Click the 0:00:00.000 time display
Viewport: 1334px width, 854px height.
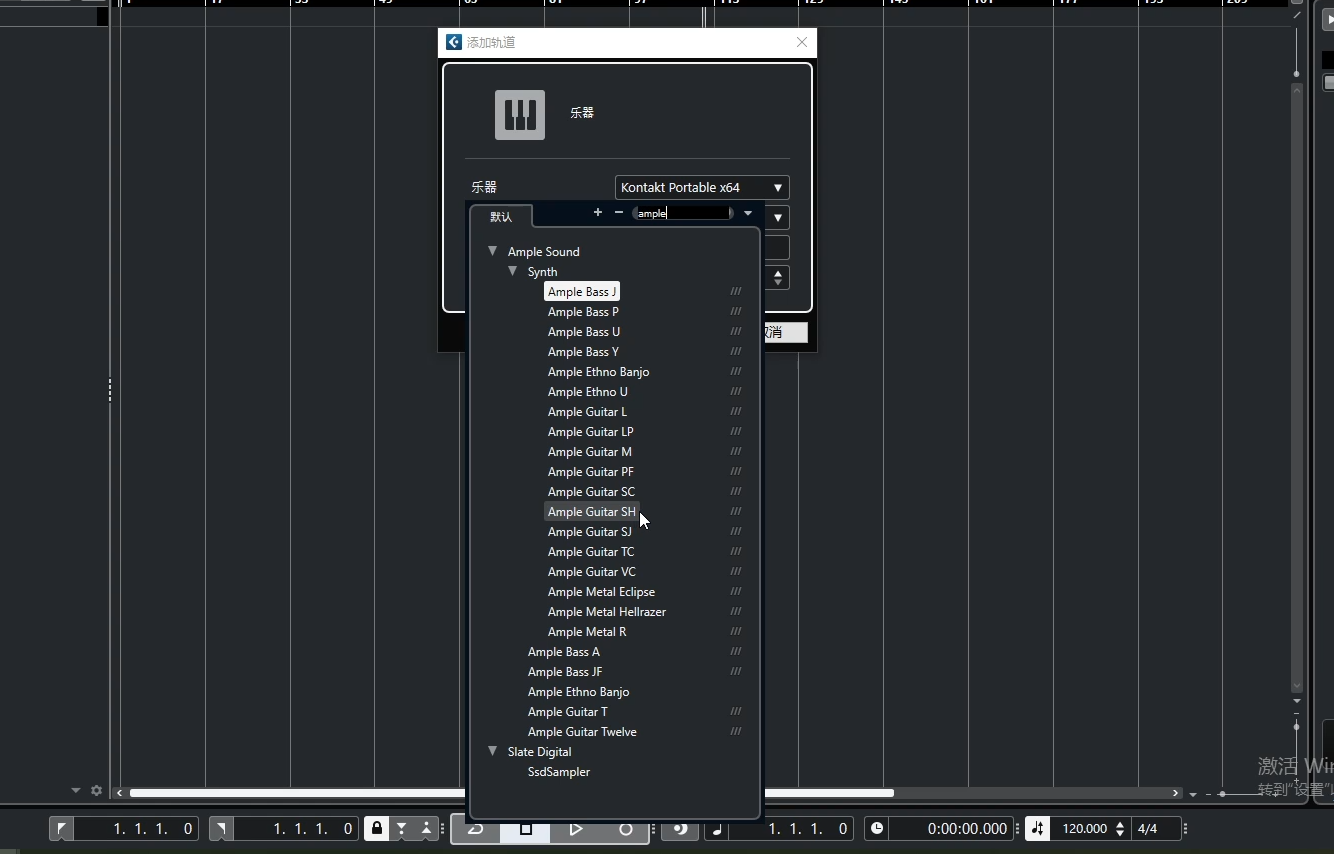[967, 828]
